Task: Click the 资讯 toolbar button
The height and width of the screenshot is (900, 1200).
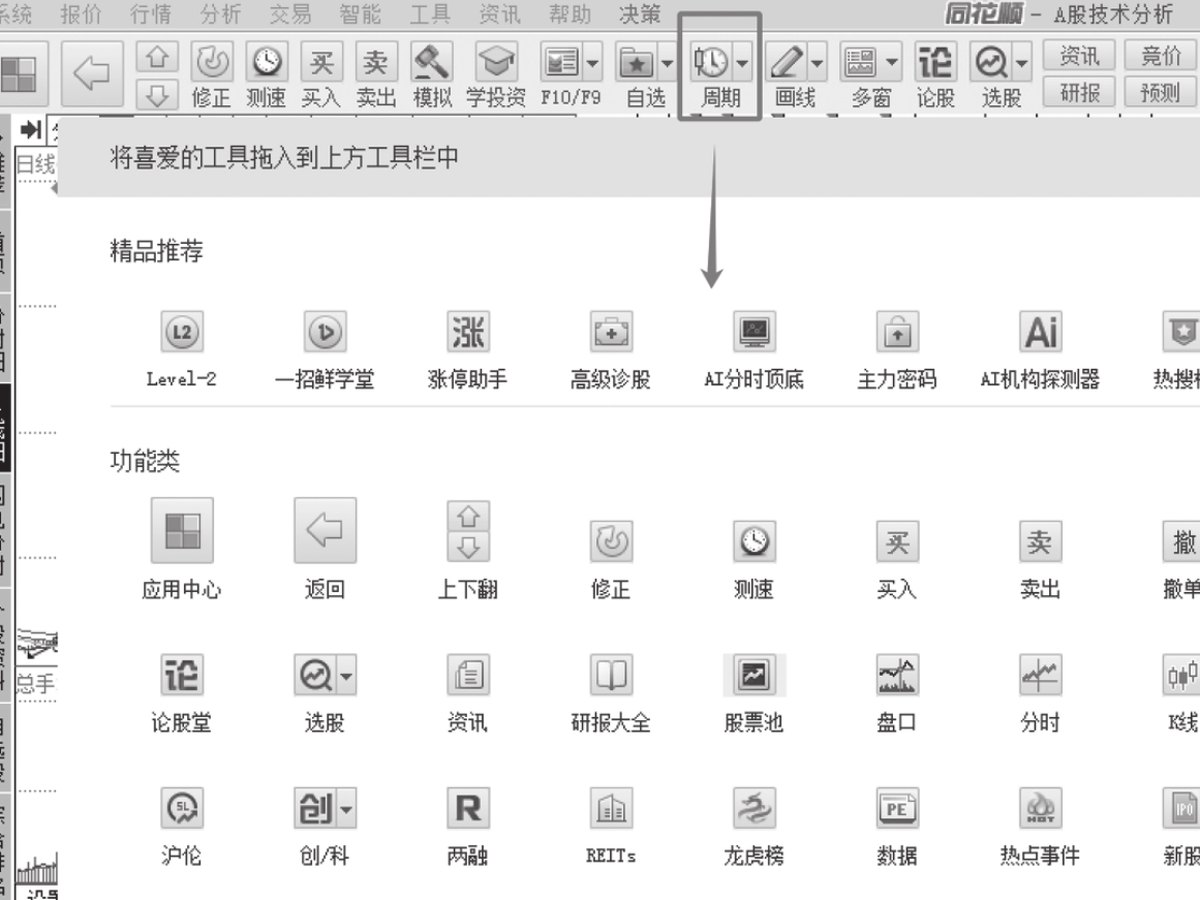Action: (1080, 55)
